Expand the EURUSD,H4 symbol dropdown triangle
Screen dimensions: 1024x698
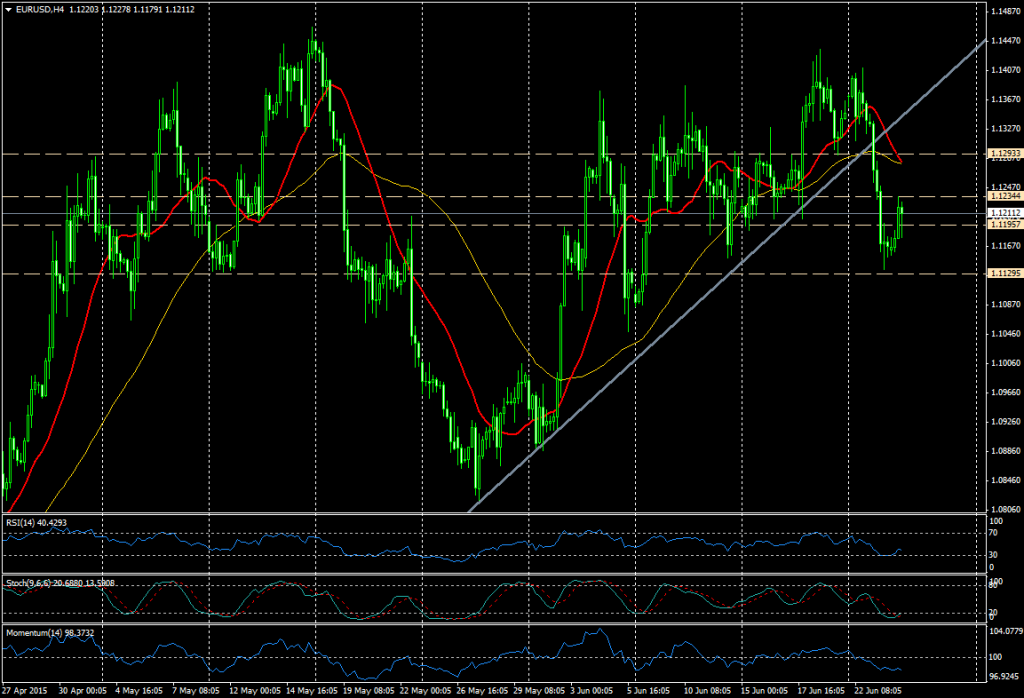[x=8, y=7]
